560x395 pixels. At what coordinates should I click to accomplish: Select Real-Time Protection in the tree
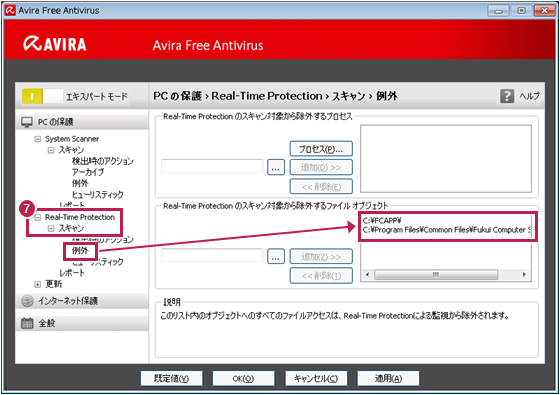[80, 217]
